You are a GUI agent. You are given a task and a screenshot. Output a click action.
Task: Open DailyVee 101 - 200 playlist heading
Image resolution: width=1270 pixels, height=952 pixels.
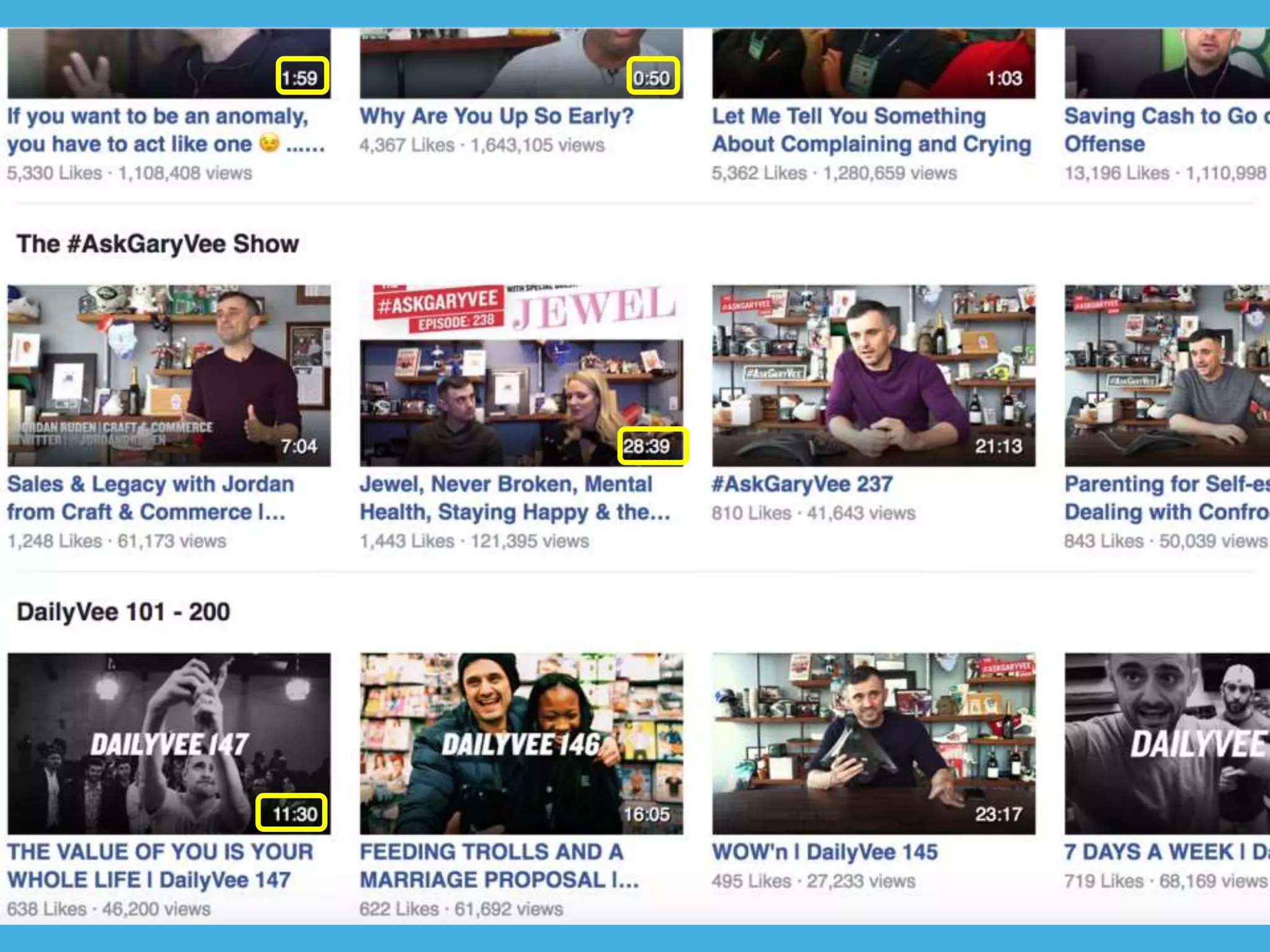[123, 612]
